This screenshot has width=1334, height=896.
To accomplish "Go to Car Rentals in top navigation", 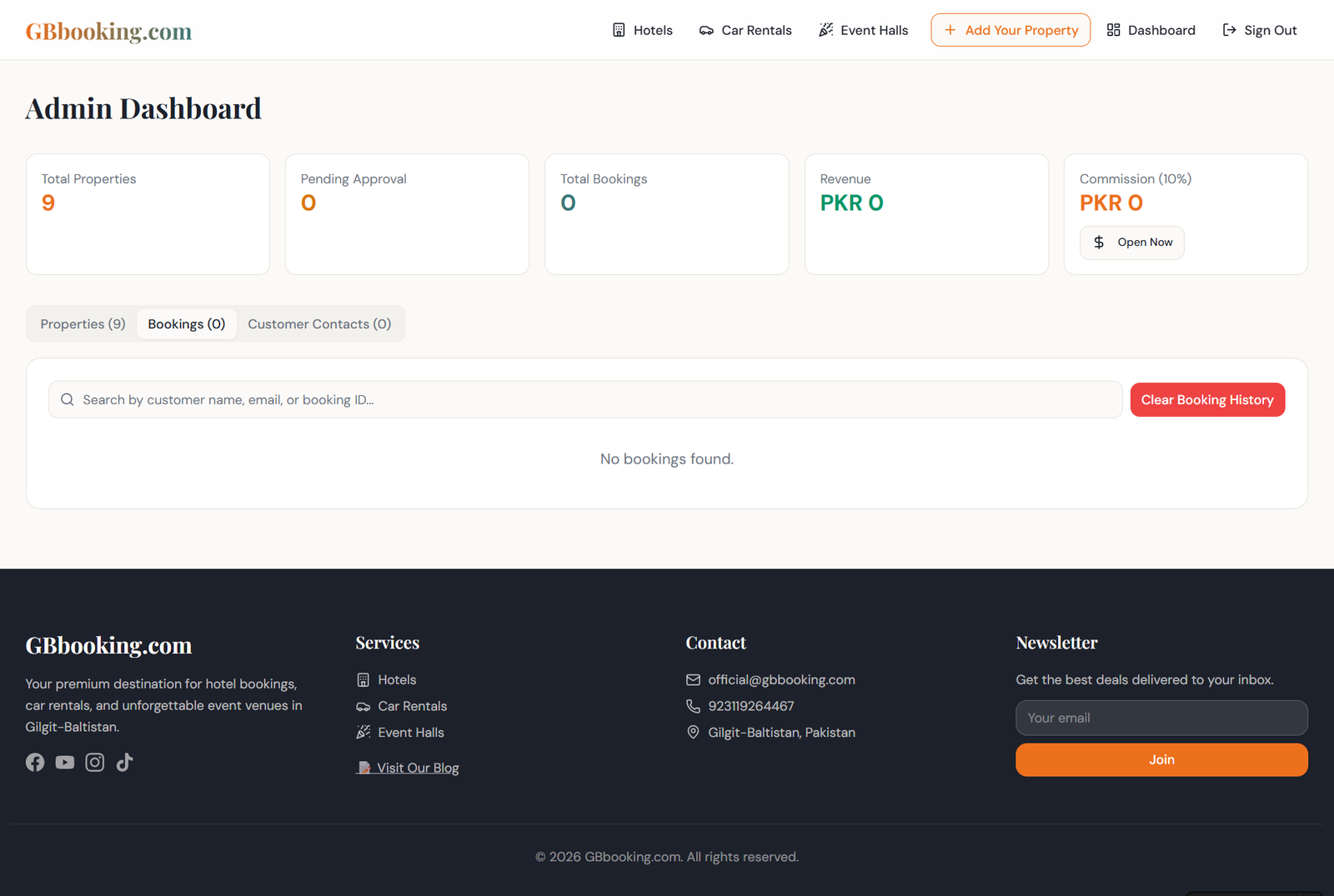I will (745, 30).
